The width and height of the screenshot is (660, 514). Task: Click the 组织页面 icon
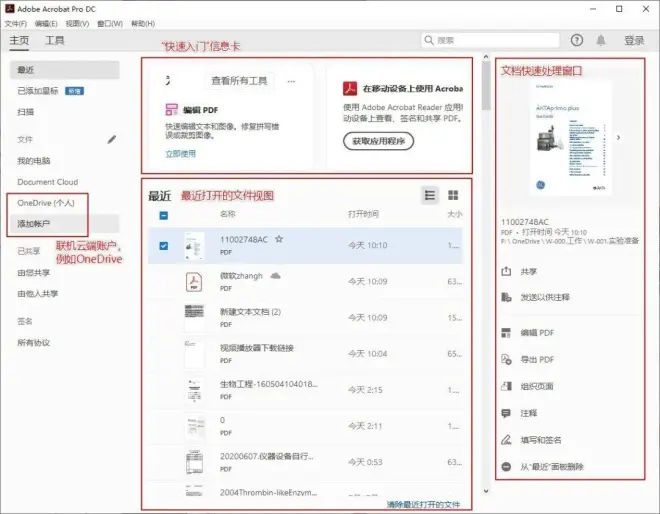506,386
